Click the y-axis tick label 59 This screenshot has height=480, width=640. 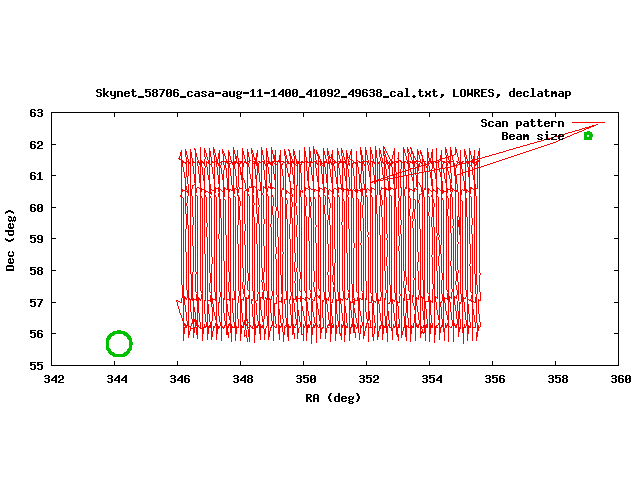36,239
